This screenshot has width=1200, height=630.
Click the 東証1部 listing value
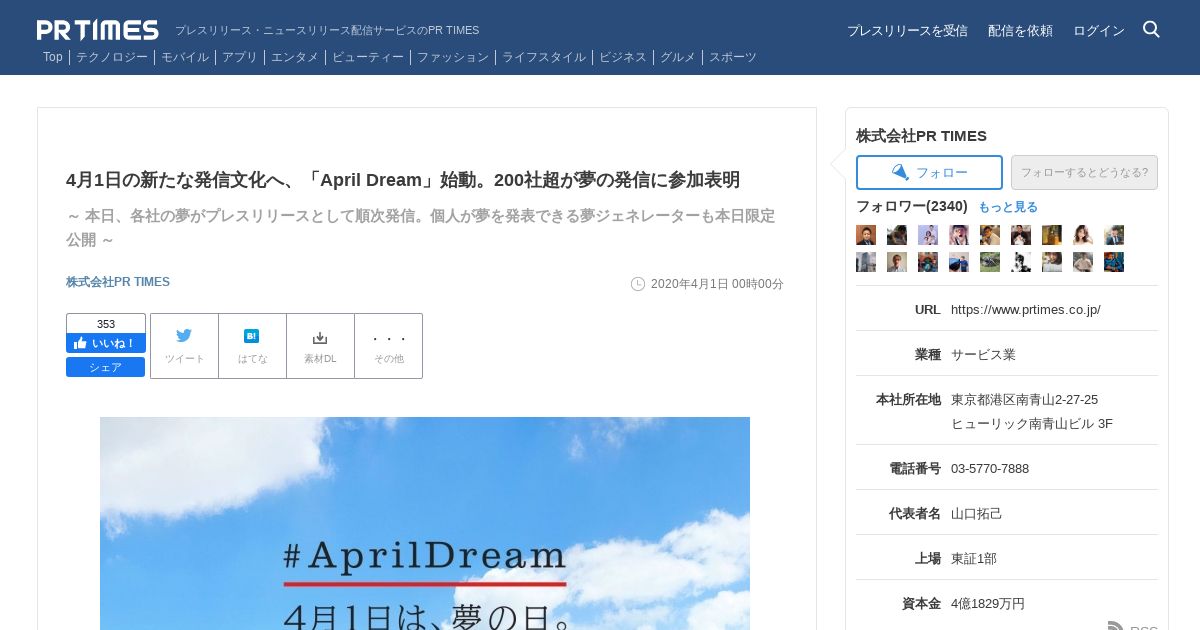point(974,558)
